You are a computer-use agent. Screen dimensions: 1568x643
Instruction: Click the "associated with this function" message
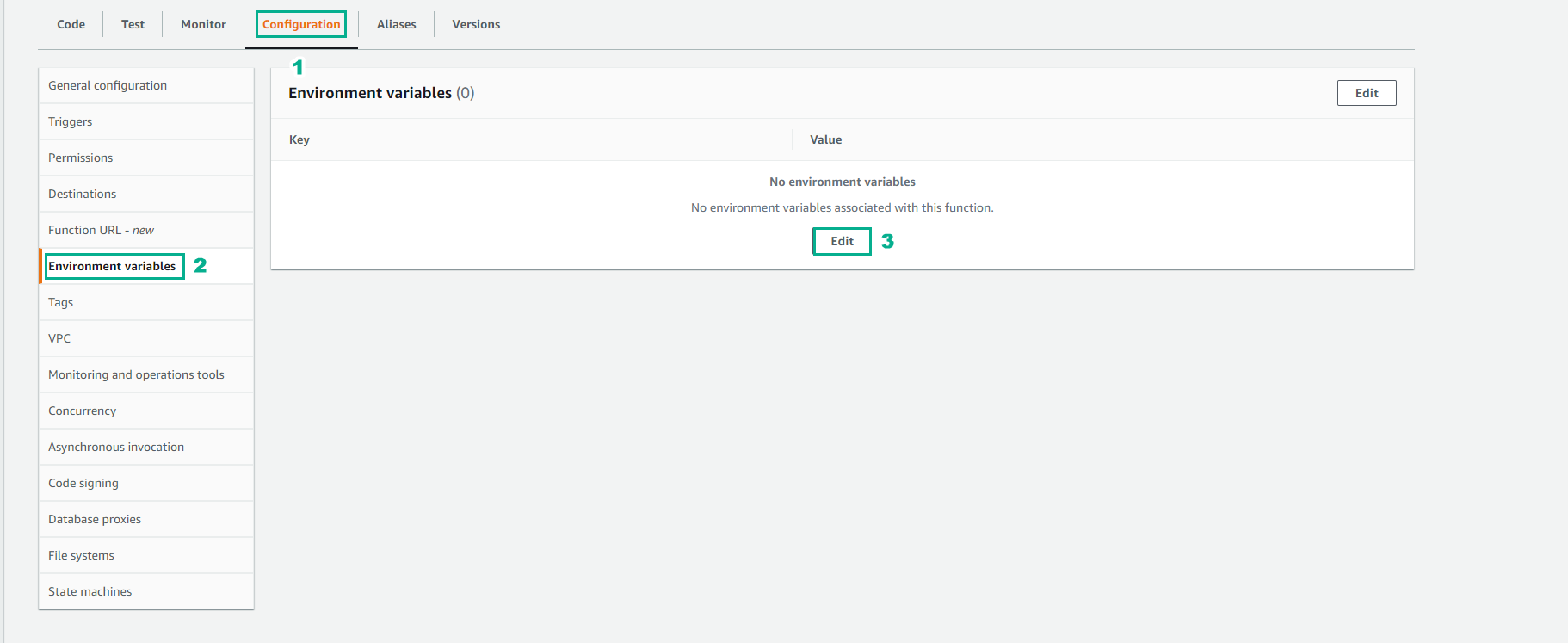843,207
